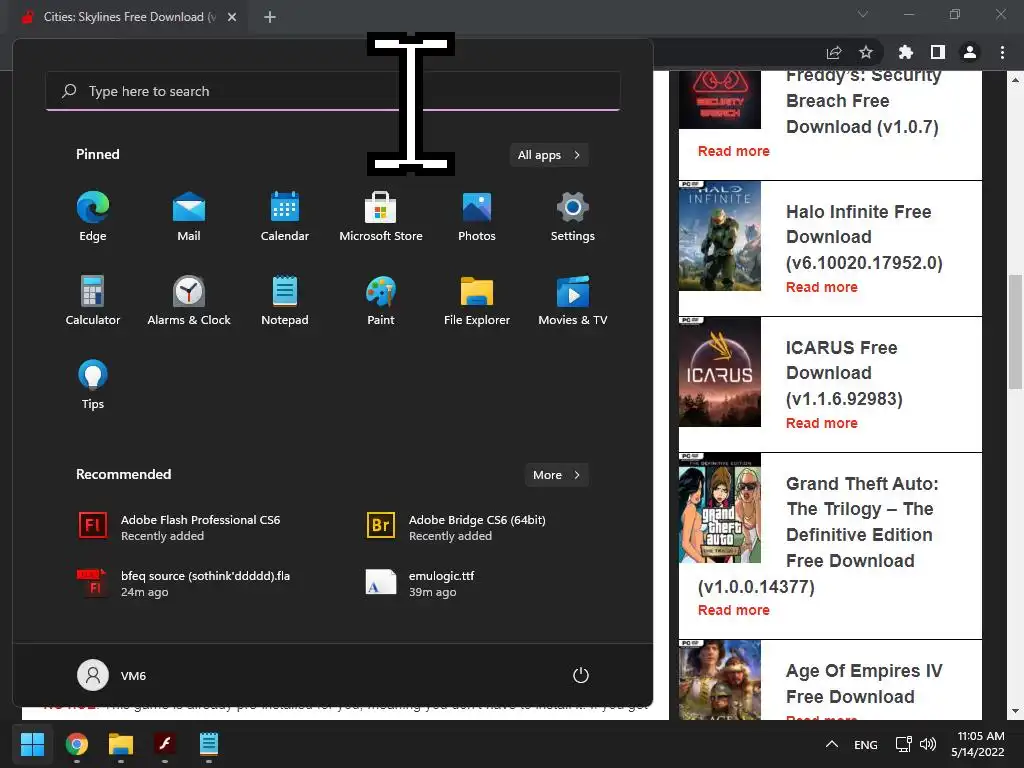Click the page vertical scrollbar thumb
The width and height of the screenshot is (1024, 768).
pos(1015,332)
